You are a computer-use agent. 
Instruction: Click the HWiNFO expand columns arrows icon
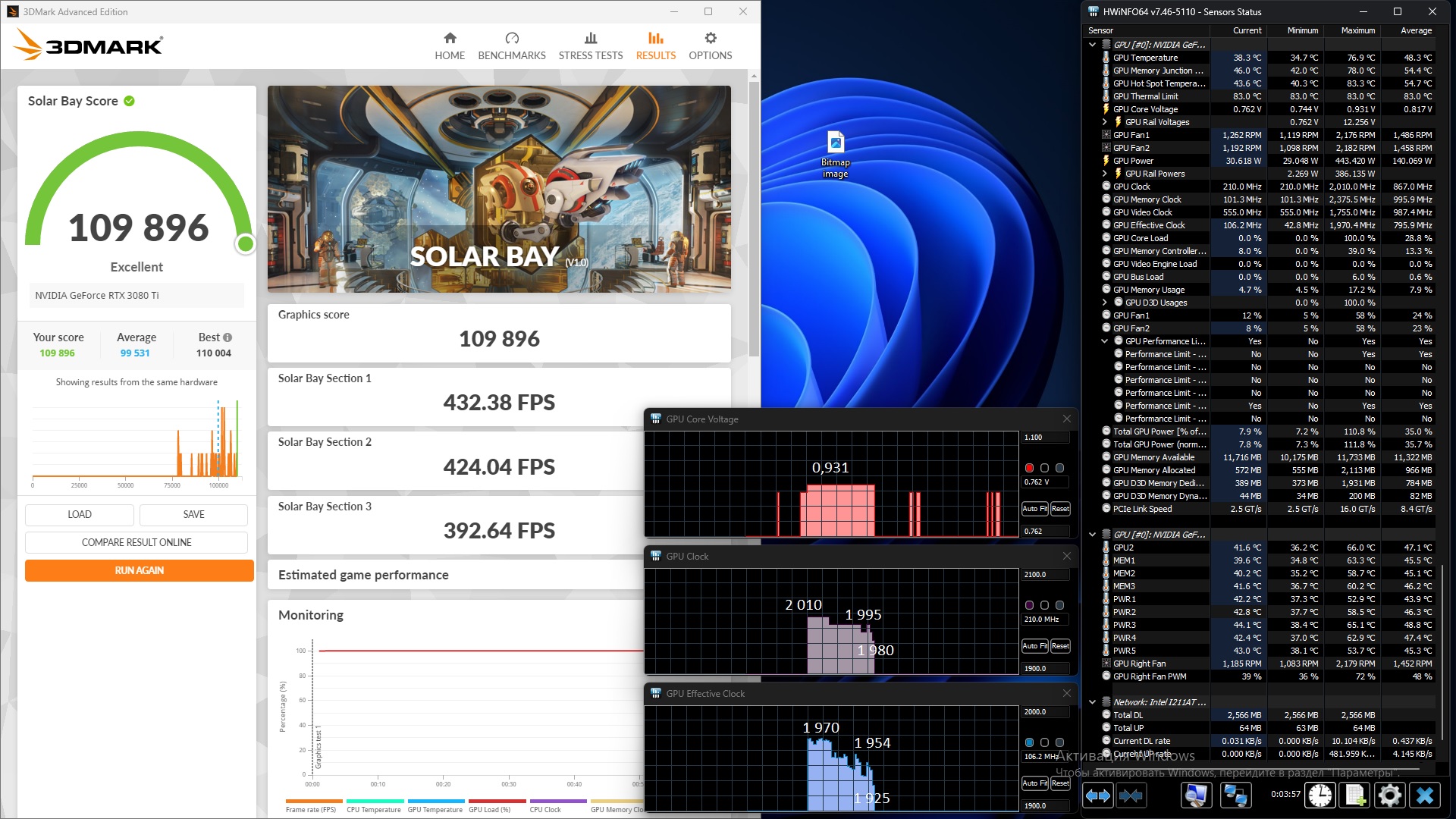[x=1097, y=795]
